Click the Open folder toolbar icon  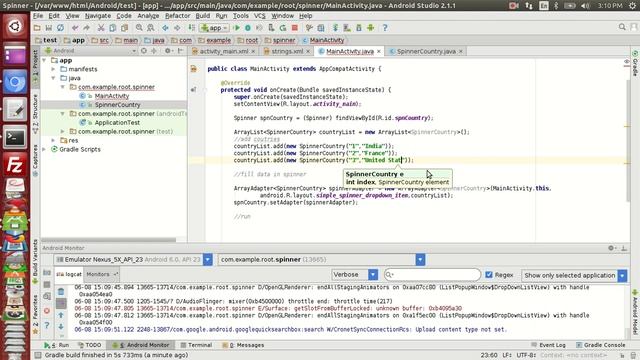pos(37,28)
